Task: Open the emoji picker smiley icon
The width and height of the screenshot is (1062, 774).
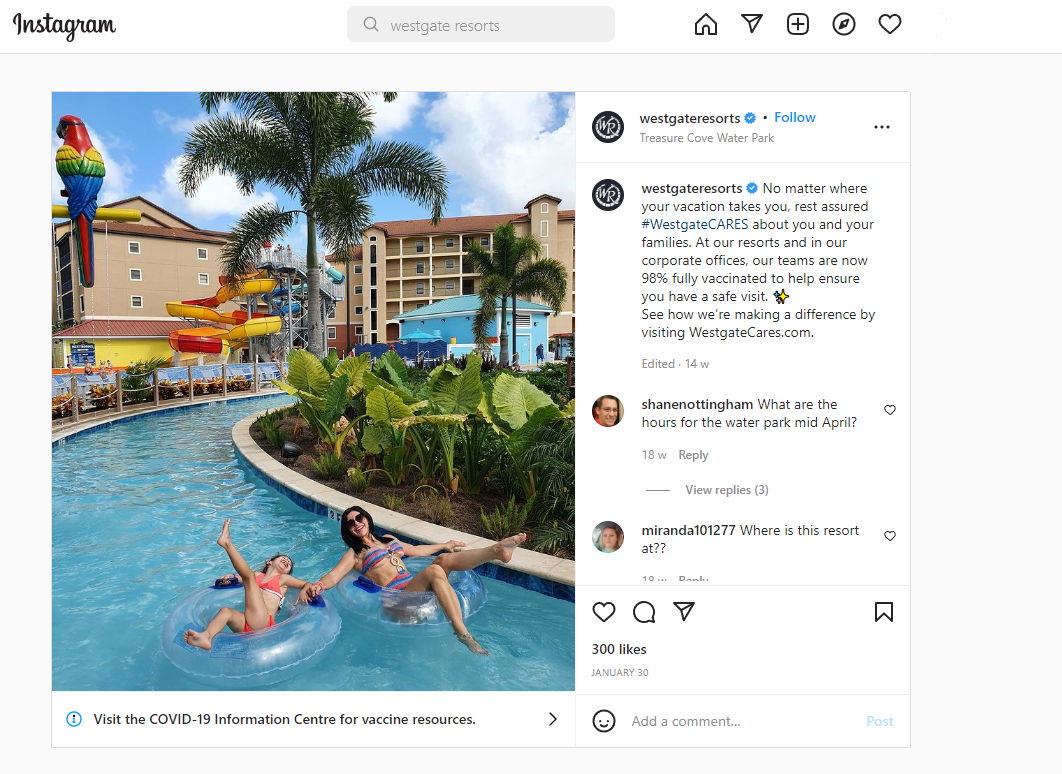Action: pos(603,721)
